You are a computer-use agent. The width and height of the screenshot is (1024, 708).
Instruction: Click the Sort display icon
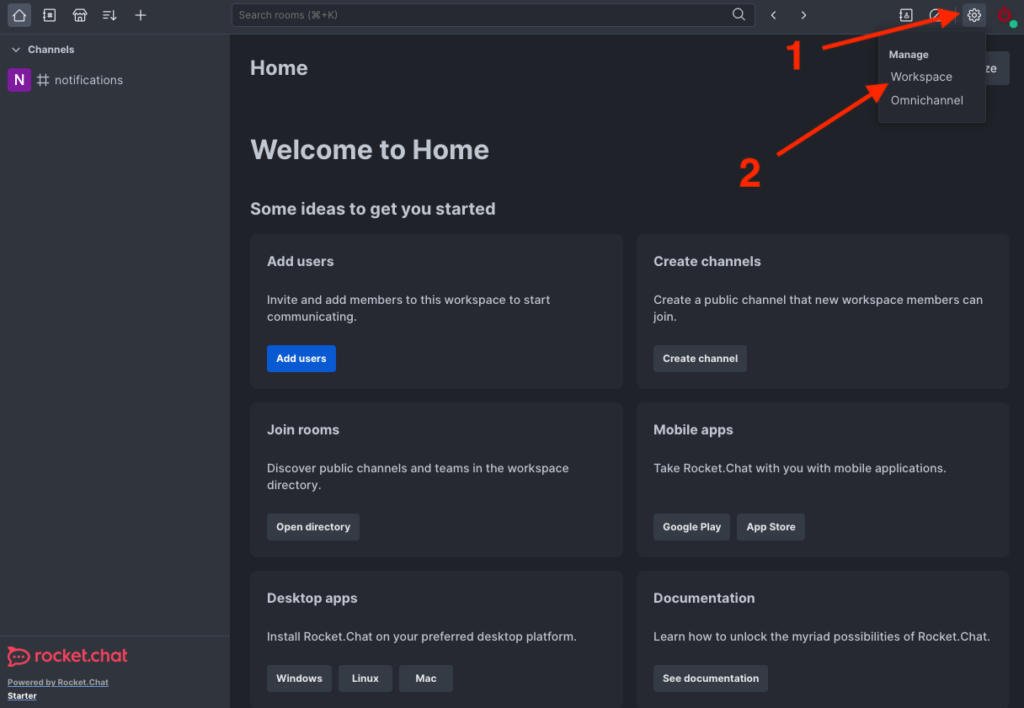tap(110, 15)
